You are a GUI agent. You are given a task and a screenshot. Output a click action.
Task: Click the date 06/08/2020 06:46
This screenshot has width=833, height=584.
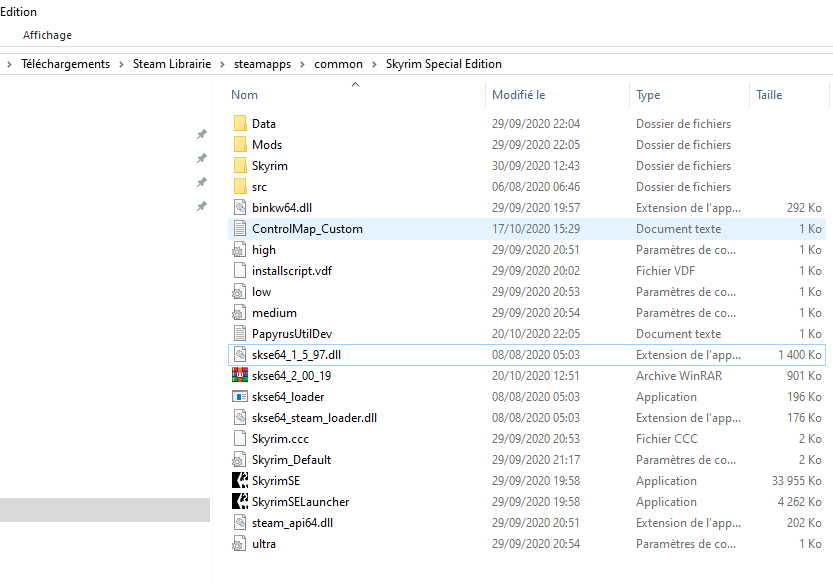tap(536, 187)
